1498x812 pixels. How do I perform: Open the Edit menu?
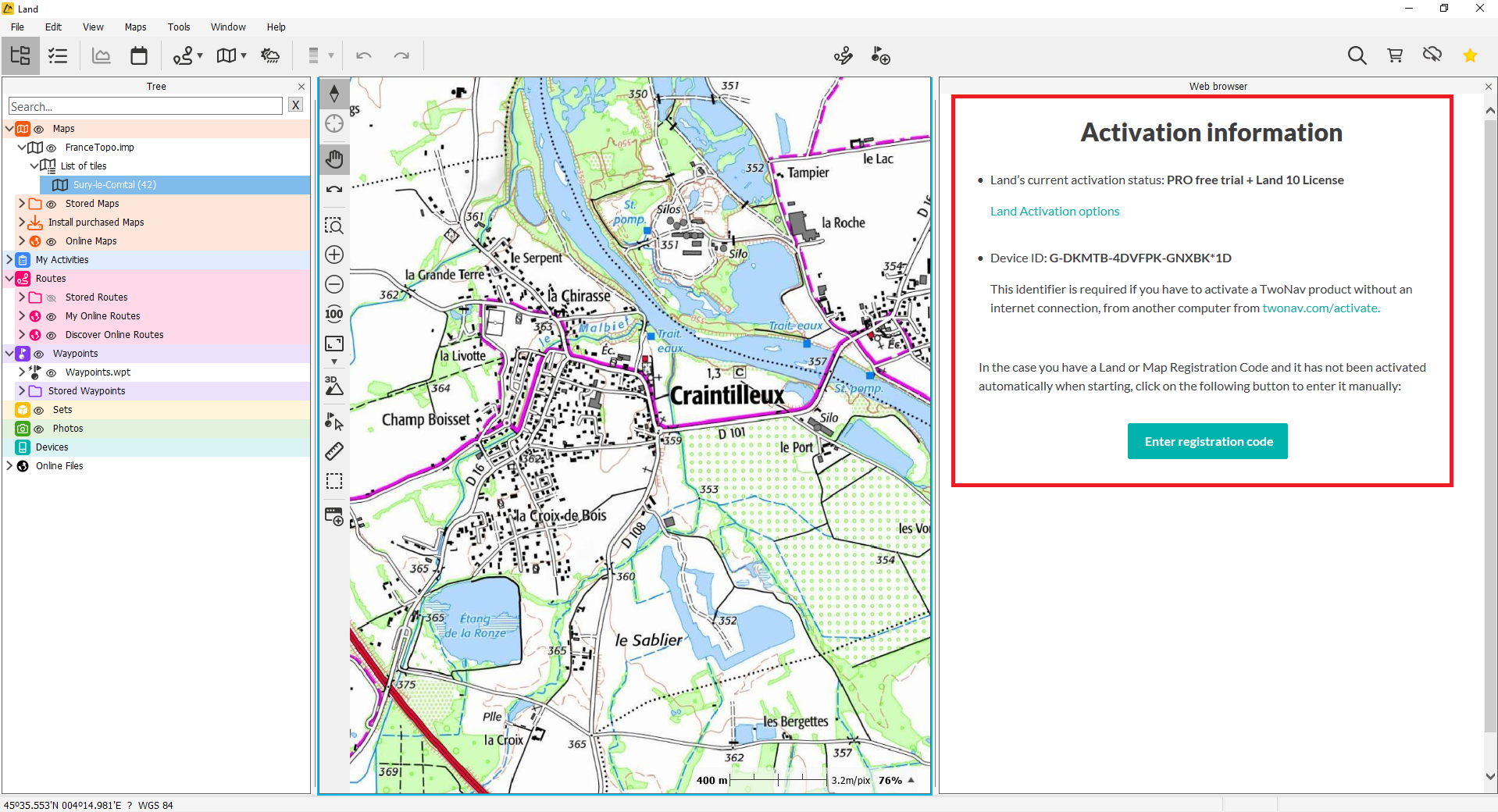(x=53, y=27)
